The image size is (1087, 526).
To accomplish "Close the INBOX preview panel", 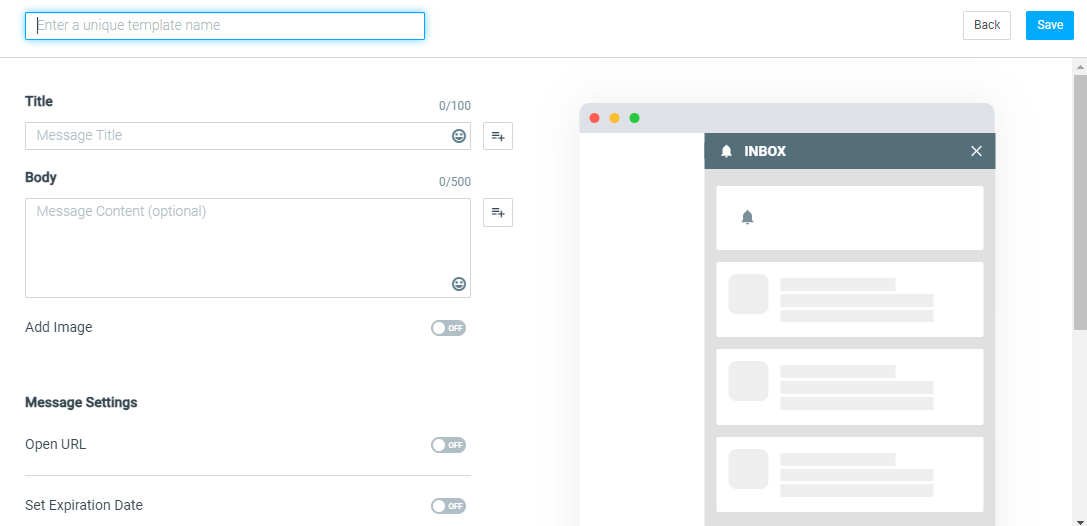I will (976, 151).
